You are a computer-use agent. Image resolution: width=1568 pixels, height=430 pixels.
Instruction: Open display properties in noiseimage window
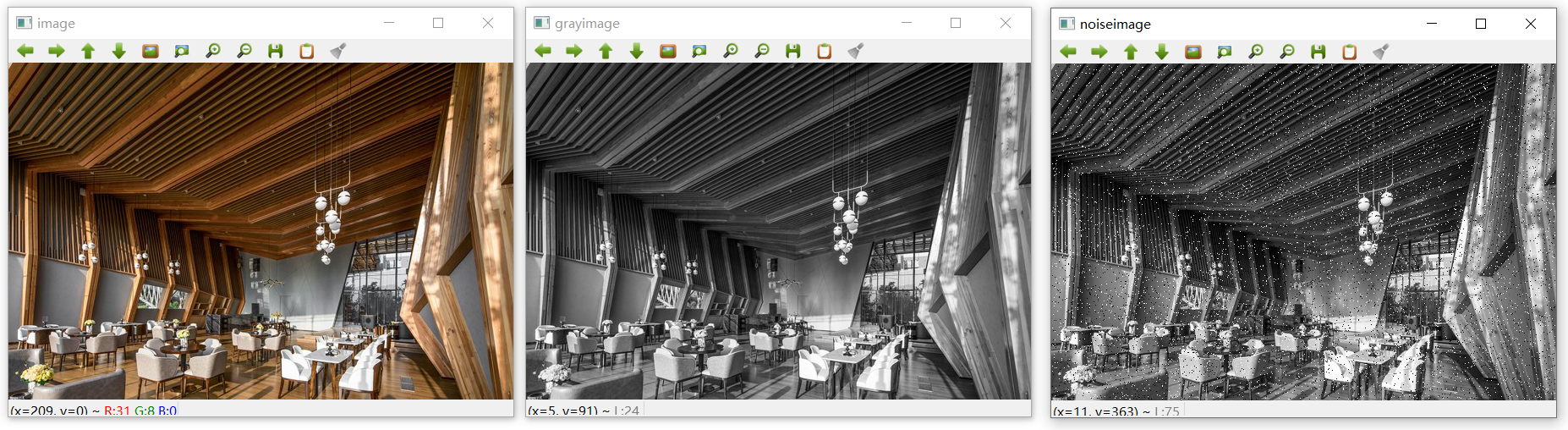pyautogui.click(x=1381, y=52)
